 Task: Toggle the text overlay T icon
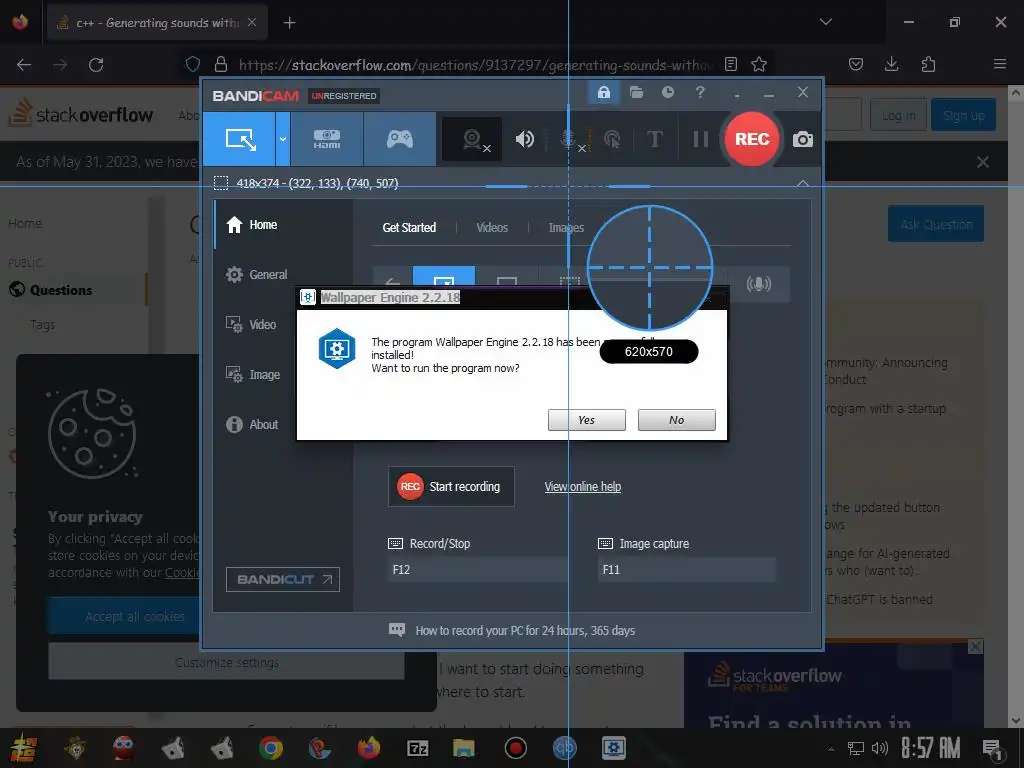[654, 139]
